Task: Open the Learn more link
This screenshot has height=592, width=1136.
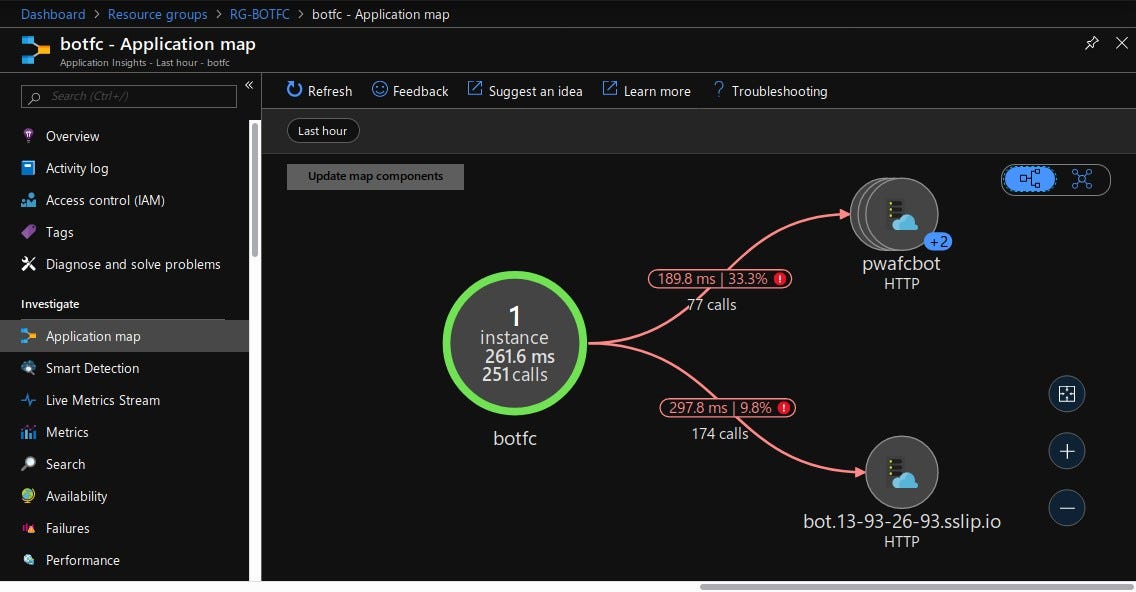Action: (647, 91)
